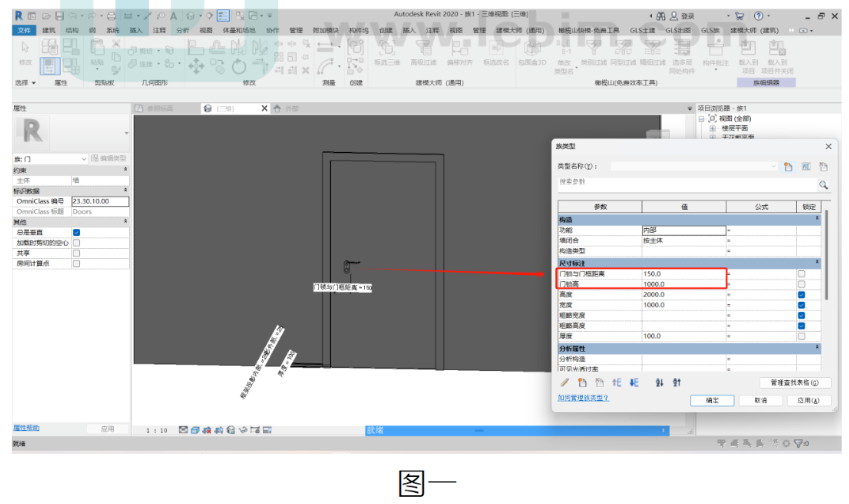
Task: Switch to the 结构 ribbon tab
Action: point(71,30)
